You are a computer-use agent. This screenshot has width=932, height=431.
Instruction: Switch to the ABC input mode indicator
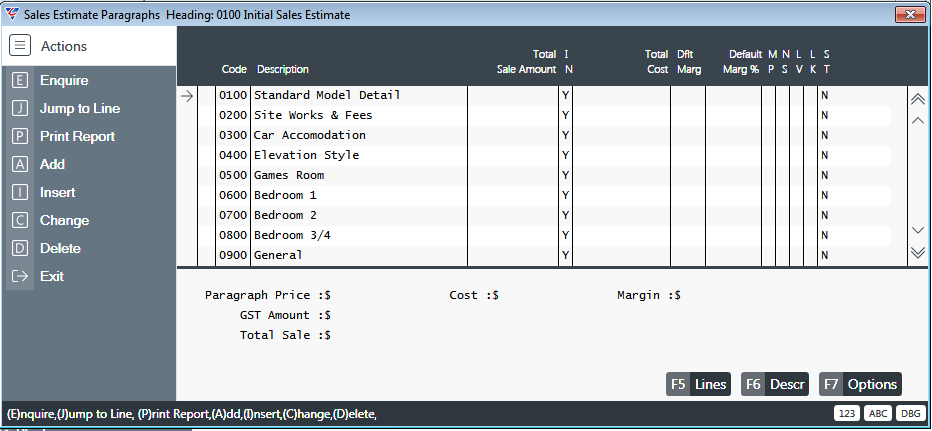click(877, 414)
